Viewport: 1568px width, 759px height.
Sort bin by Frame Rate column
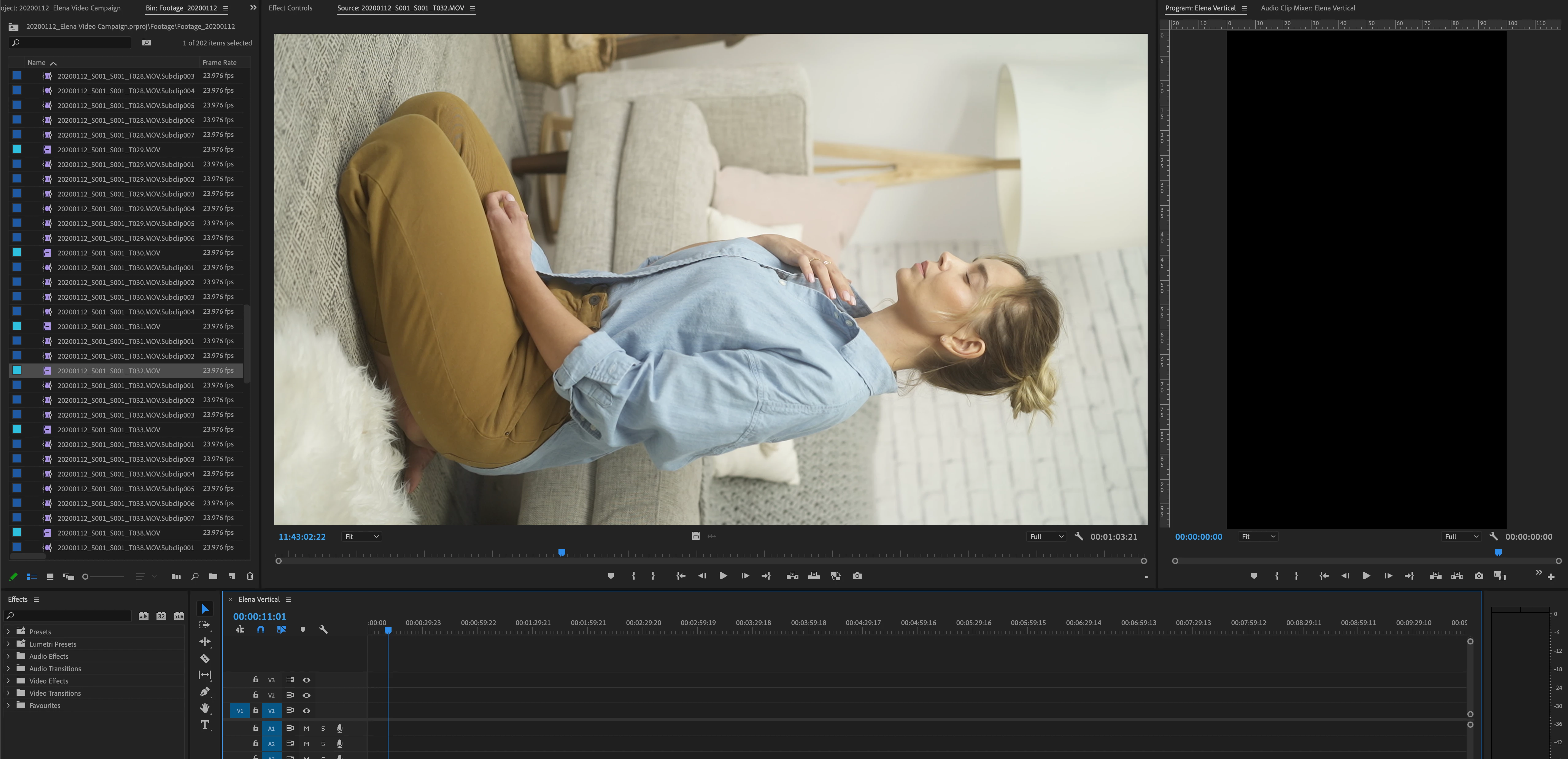(219, 63)
